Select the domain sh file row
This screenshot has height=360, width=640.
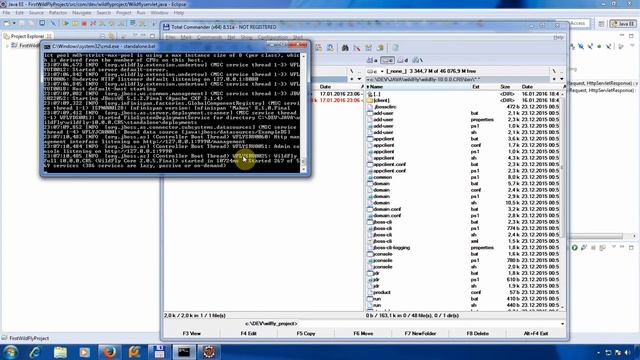click(464, 203)
